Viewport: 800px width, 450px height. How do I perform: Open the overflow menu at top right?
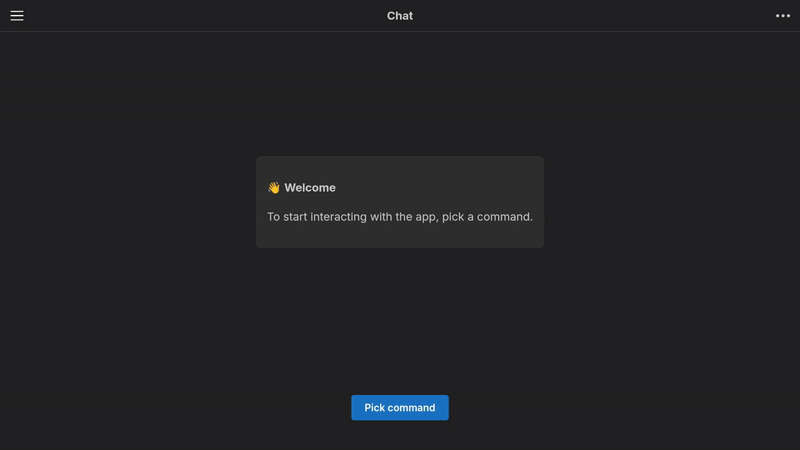(783, 16)
